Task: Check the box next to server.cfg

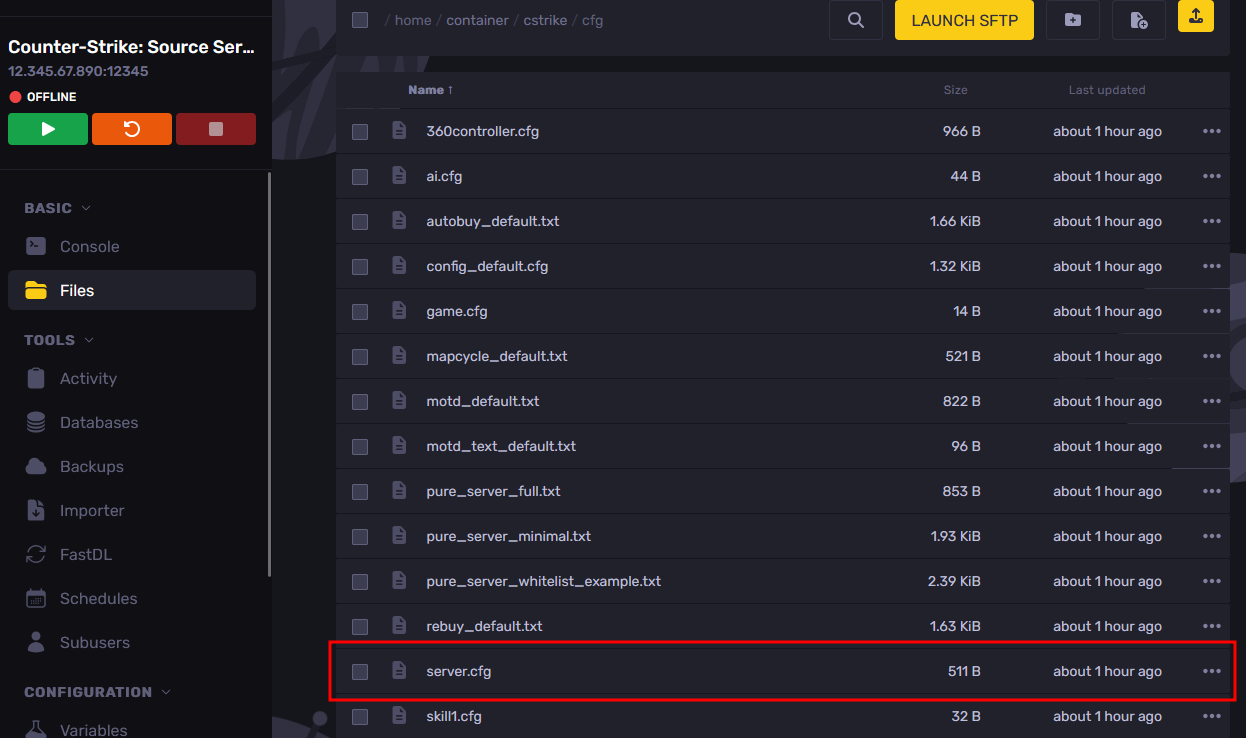Action: point(360,671)
